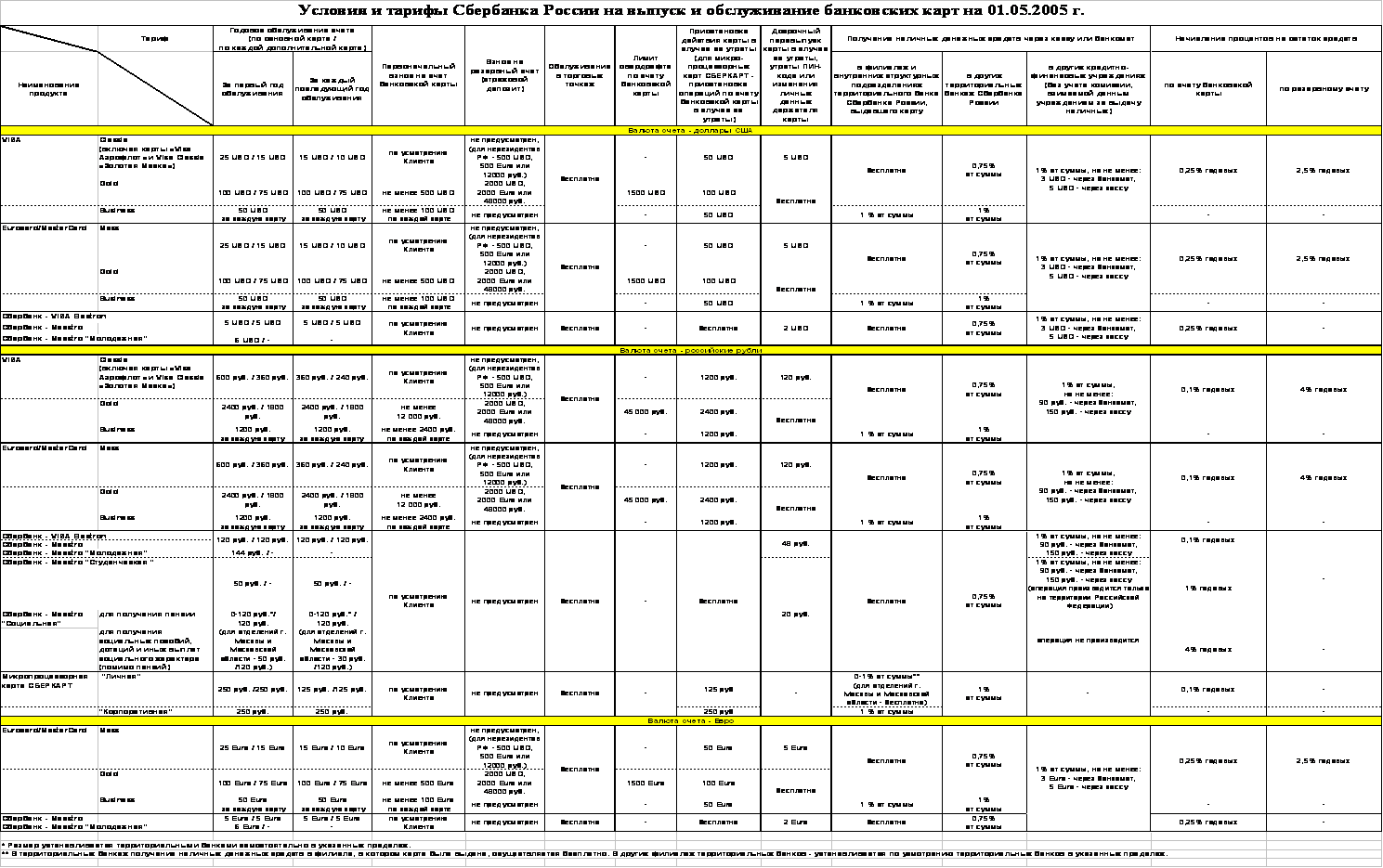This screenshot has width=1383, height=868.
Task: Click the second column's top header cell
Action: pyautogui.click(x=156, y=38)
